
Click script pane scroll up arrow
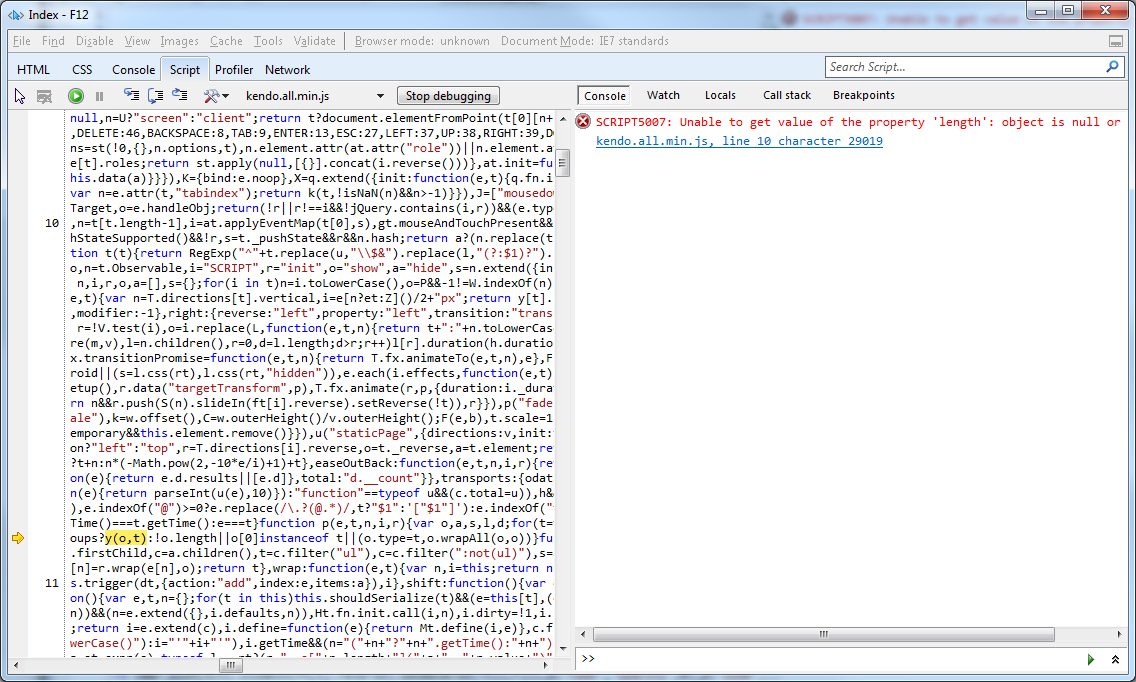point(562,119)
